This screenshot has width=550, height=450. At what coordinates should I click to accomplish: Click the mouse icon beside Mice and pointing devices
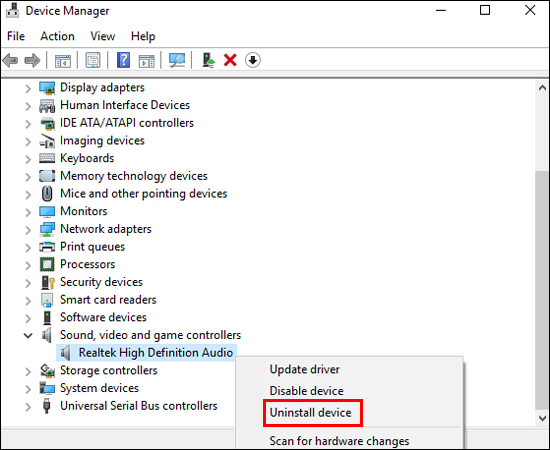[47, 194]
